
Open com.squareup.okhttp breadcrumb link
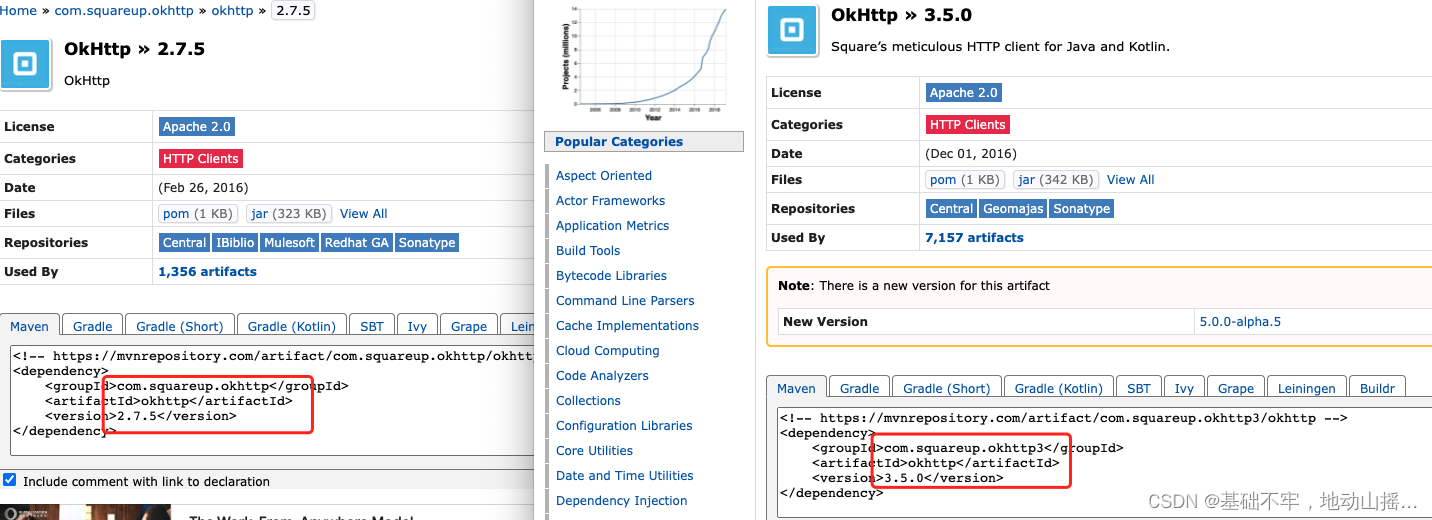tap(125, 10)
